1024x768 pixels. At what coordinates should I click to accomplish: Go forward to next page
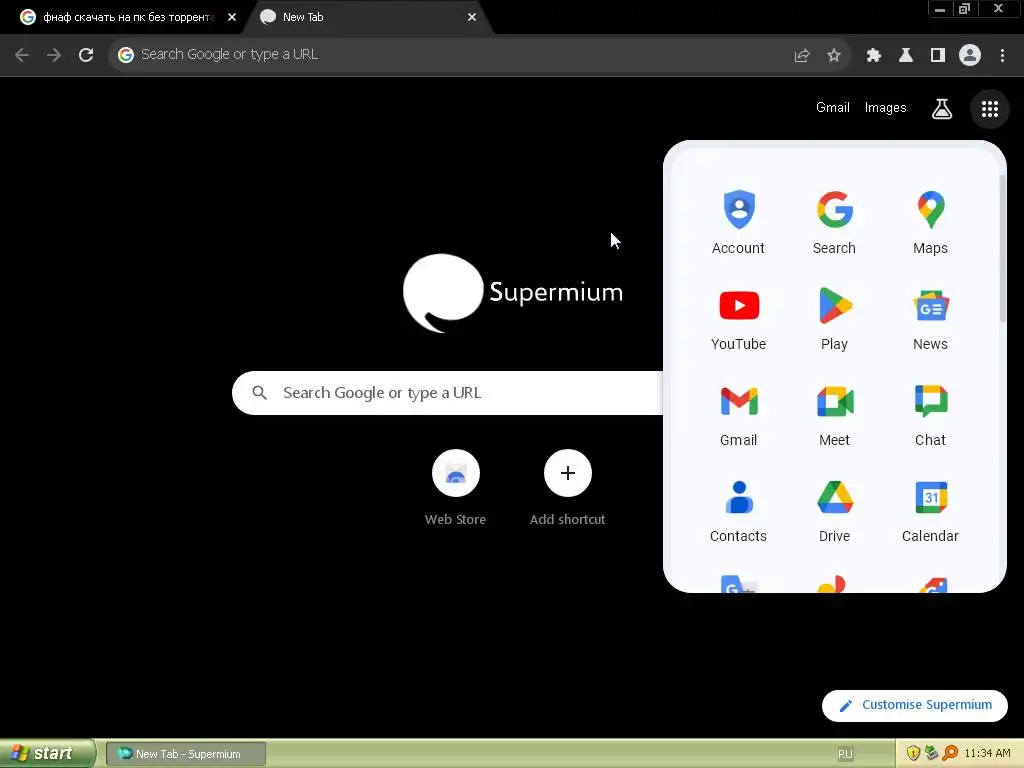click(54, 55)
